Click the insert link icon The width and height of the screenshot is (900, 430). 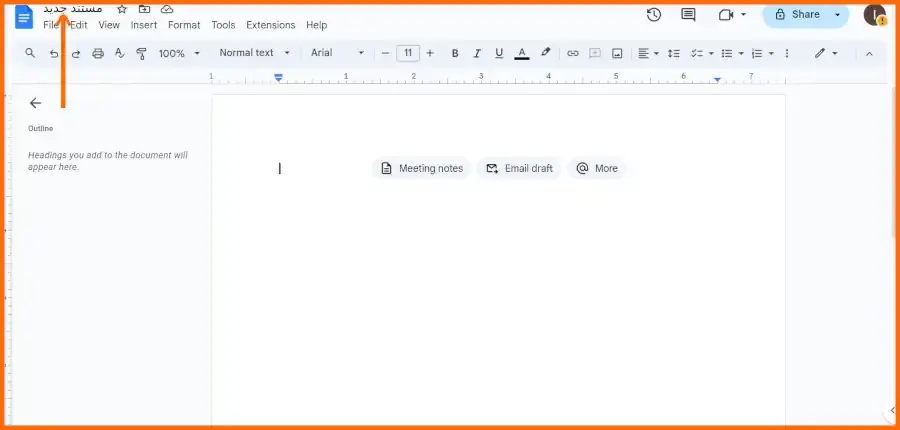point(573,53)
